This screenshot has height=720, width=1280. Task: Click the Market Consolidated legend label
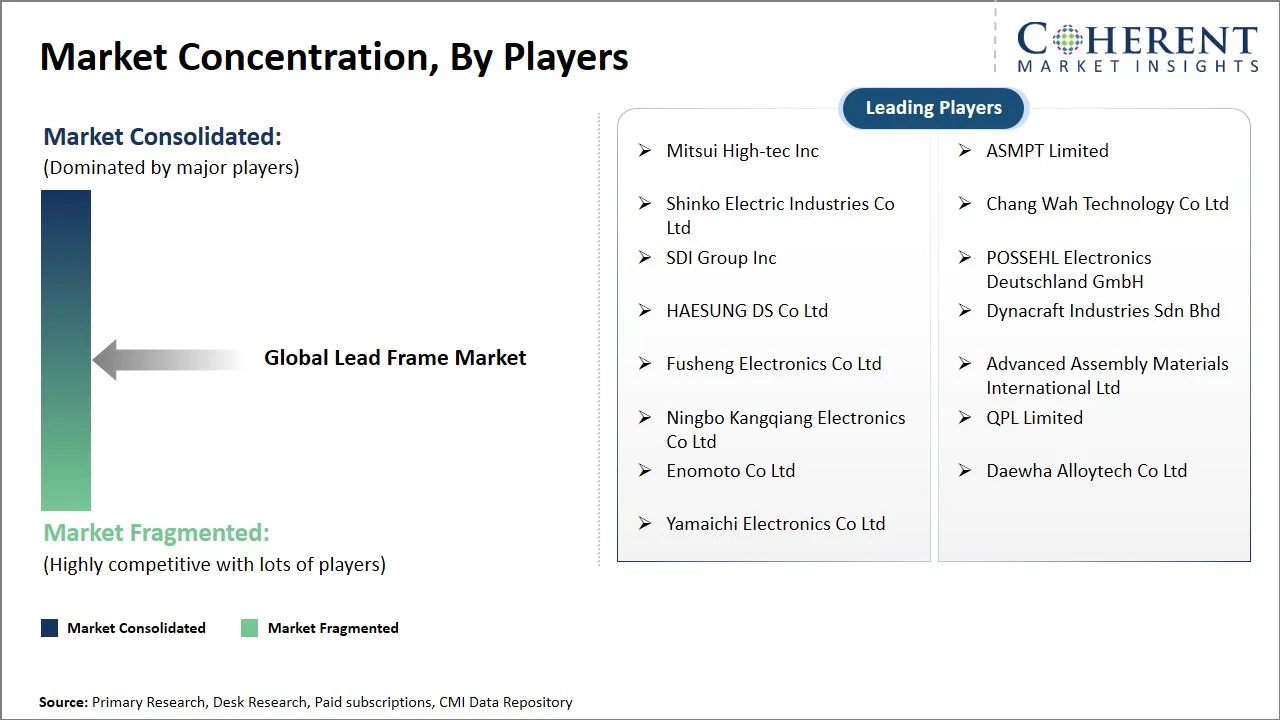click(136, 628)
